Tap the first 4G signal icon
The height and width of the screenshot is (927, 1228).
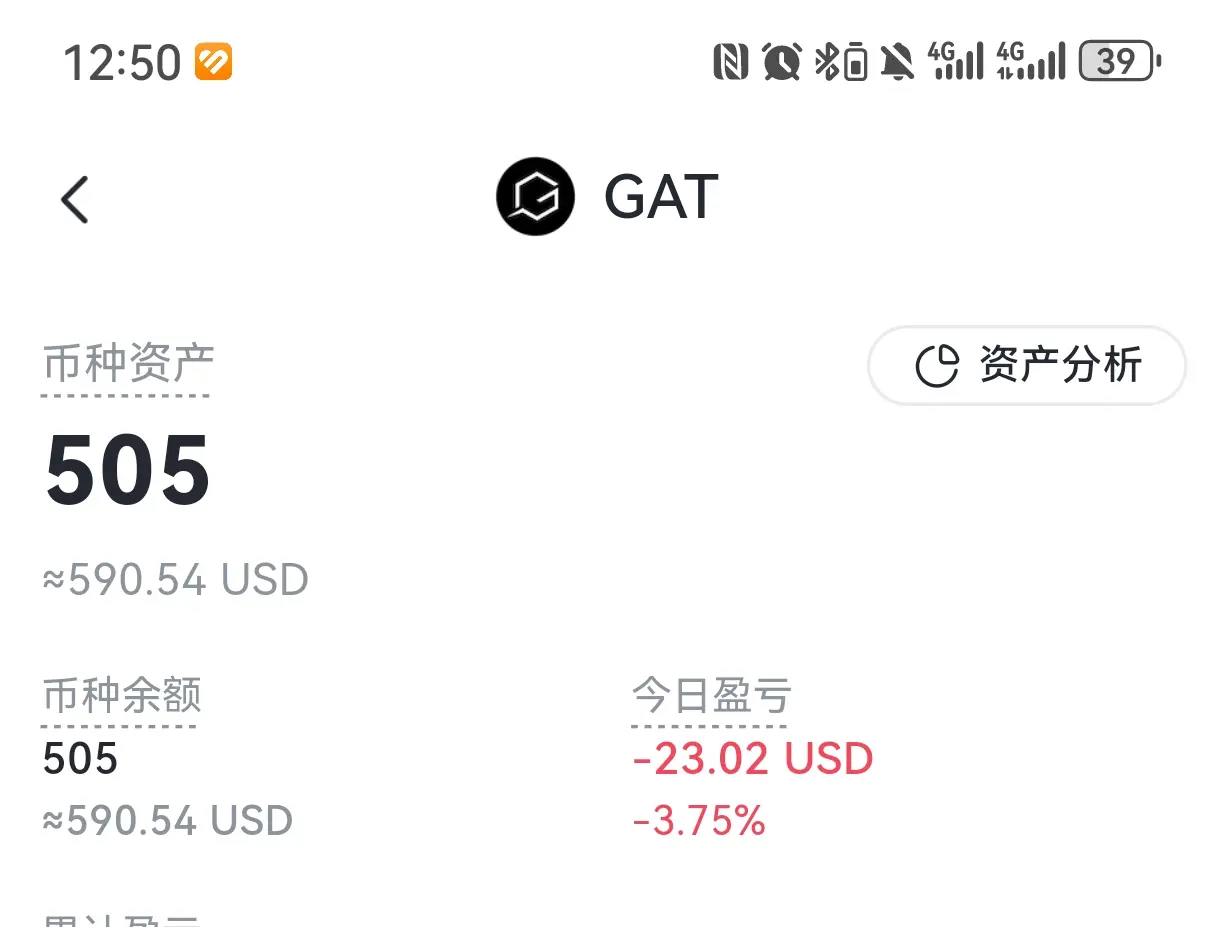coord(956,61)
